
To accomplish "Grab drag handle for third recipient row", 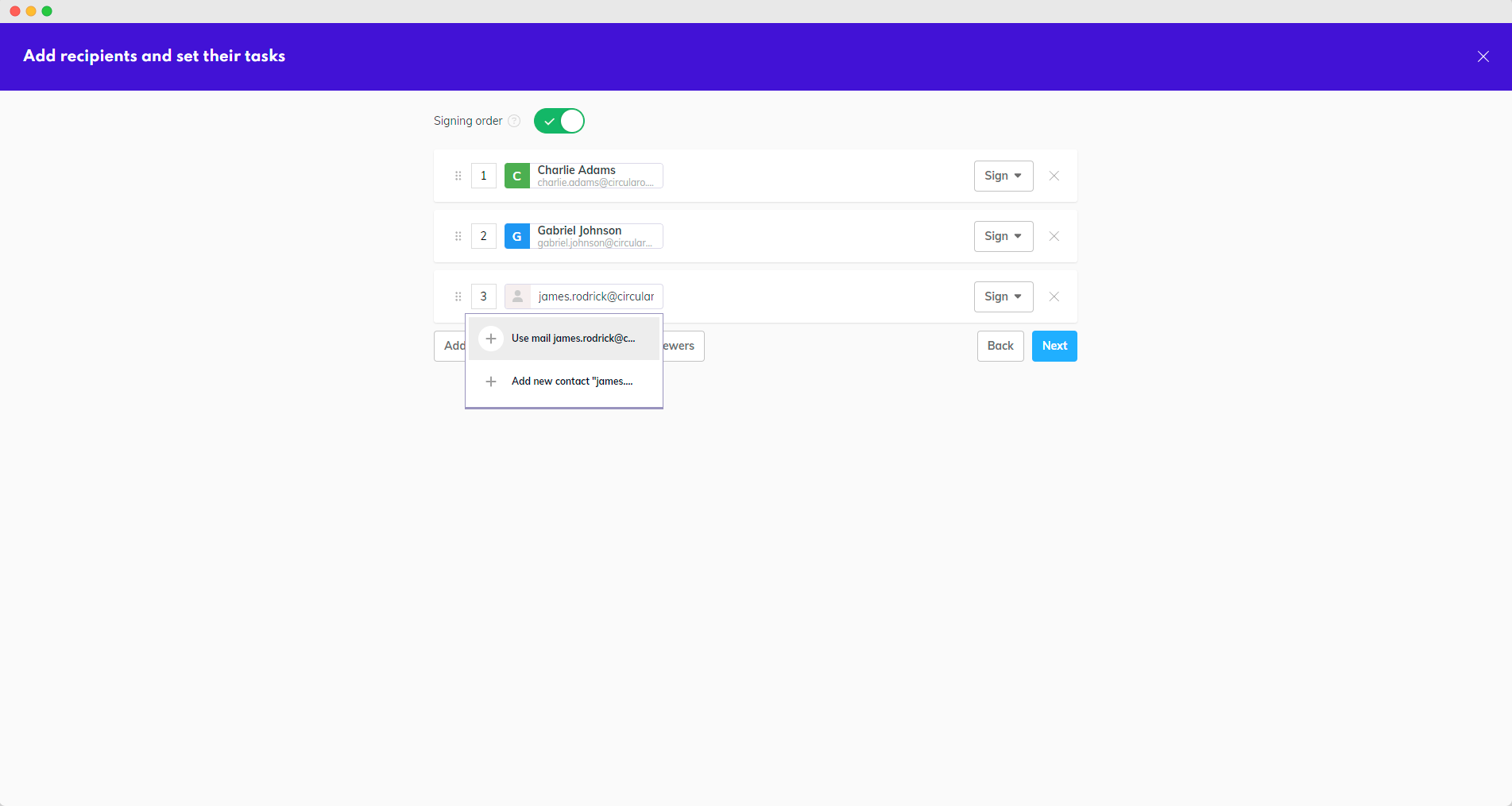I will [x=458, y=296].
